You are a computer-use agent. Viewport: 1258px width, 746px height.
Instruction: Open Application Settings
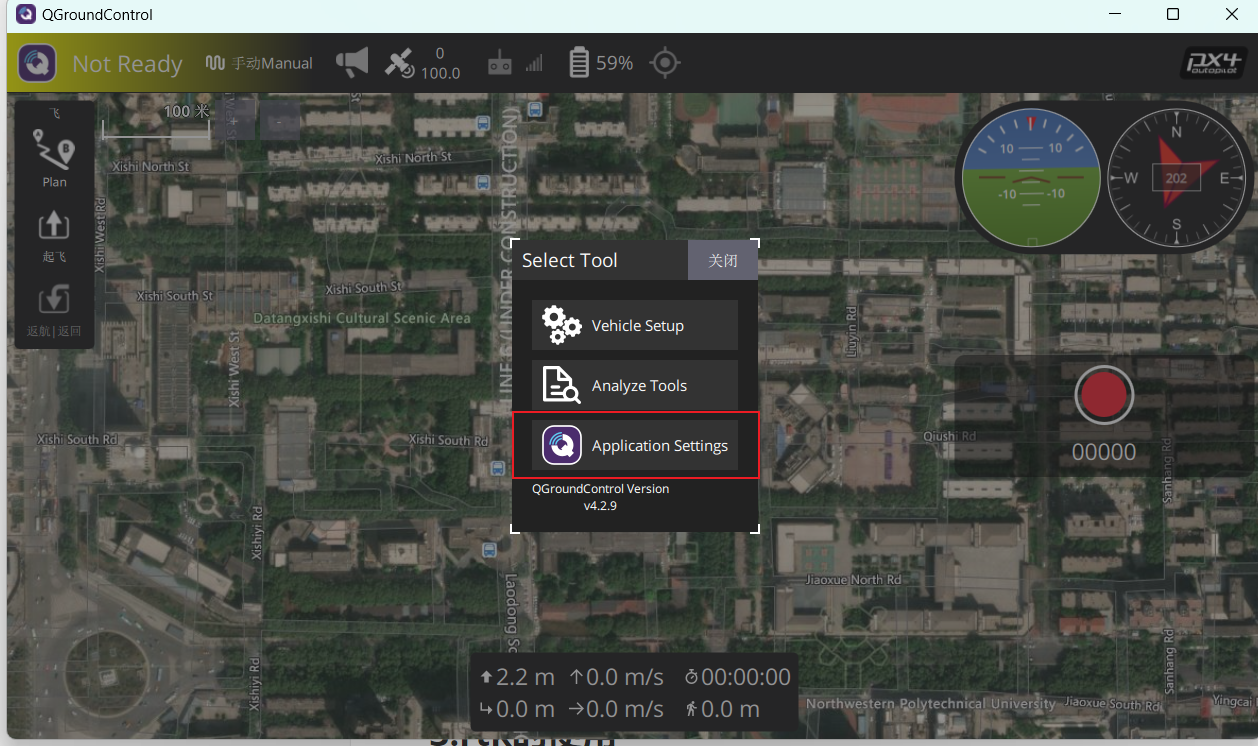635,445
